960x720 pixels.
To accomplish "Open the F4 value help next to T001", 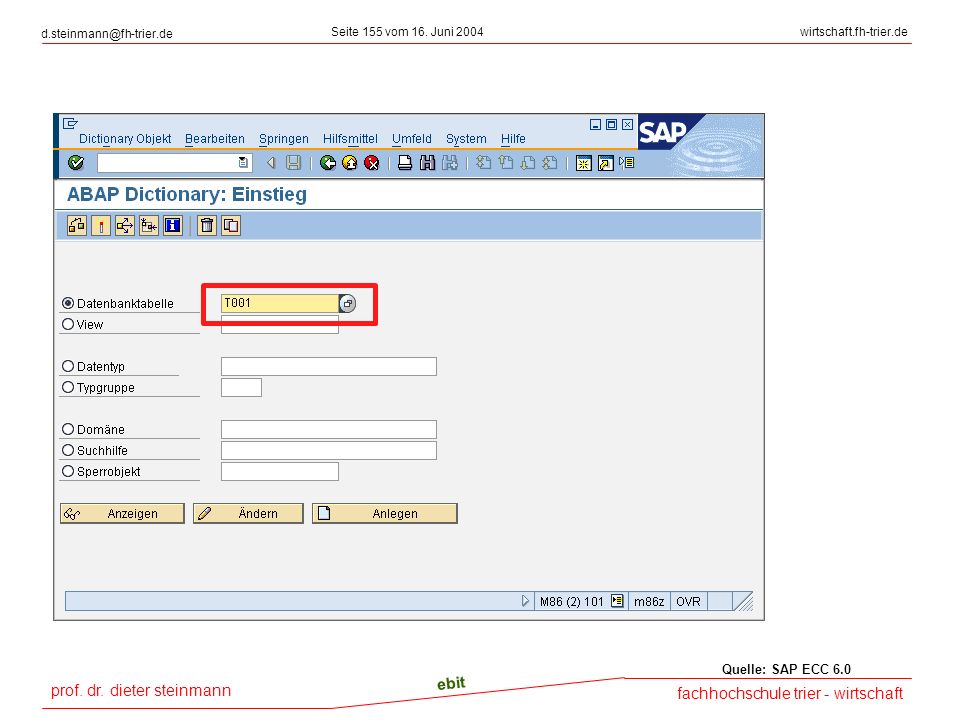I will click(x=347, y=303).
